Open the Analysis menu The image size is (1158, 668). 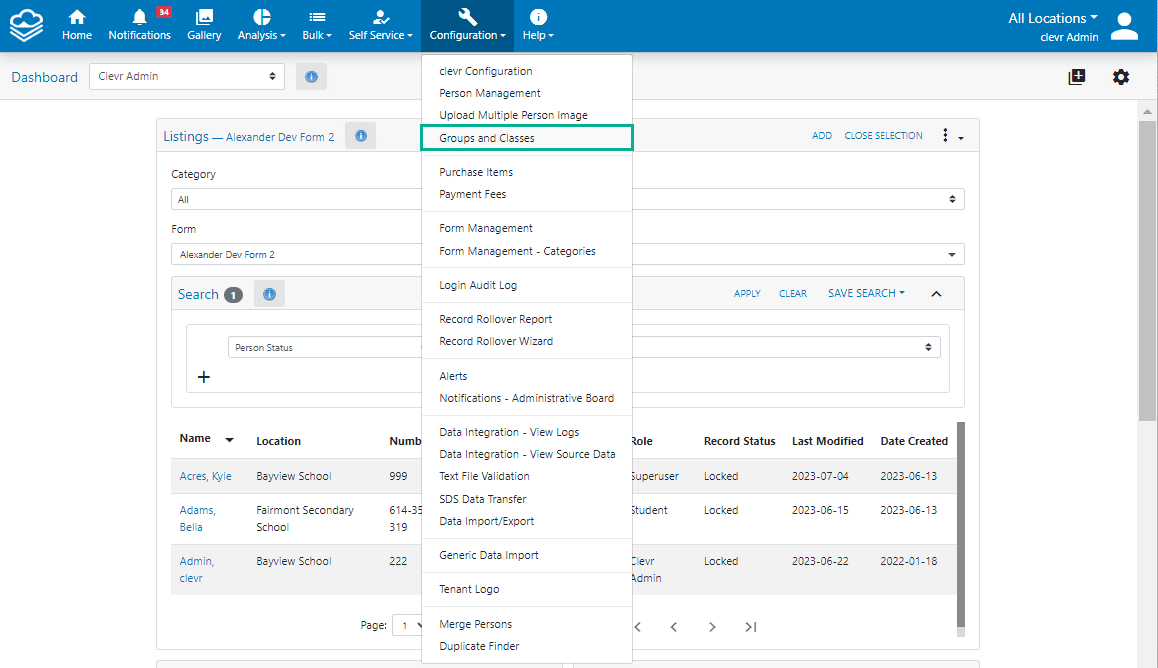[x=261, y=25]
